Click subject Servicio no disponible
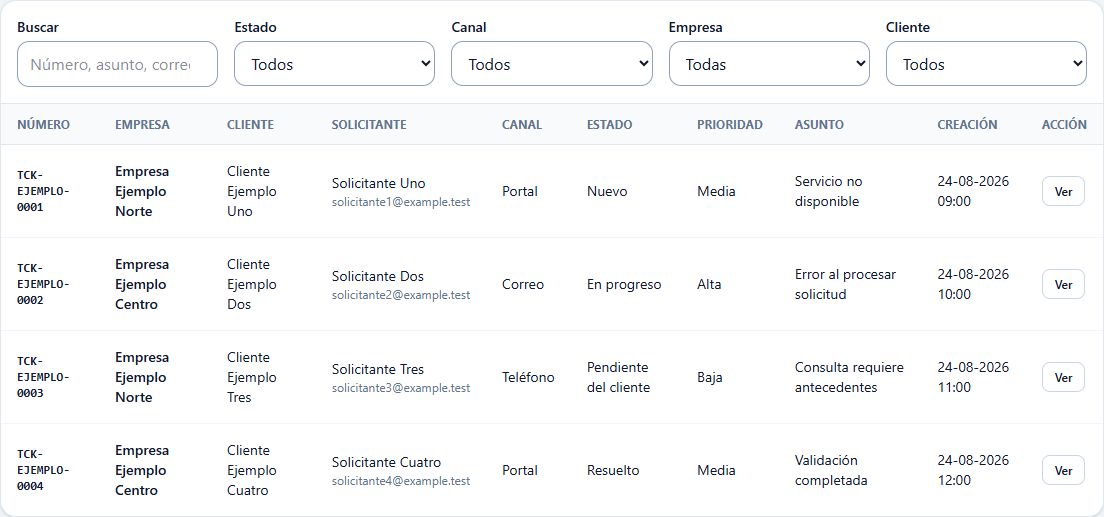The height and width of the screenshot is (517, 1104). pos(829,192)
